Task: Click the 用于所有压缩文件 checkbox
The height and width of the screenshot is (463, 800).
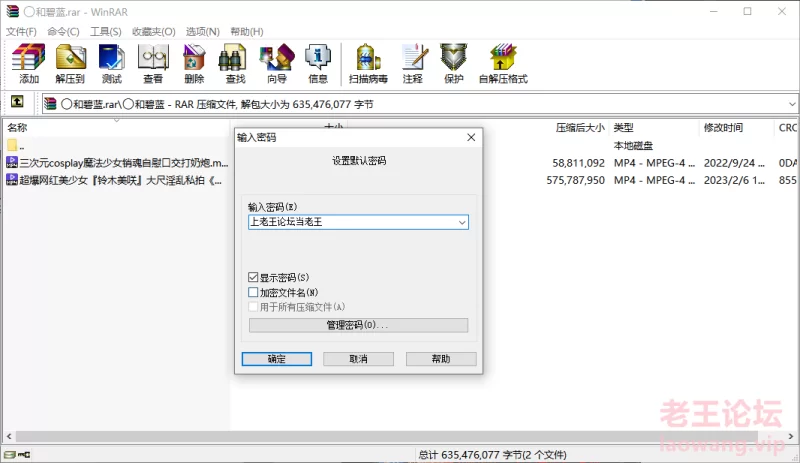Action: point(253,307)
